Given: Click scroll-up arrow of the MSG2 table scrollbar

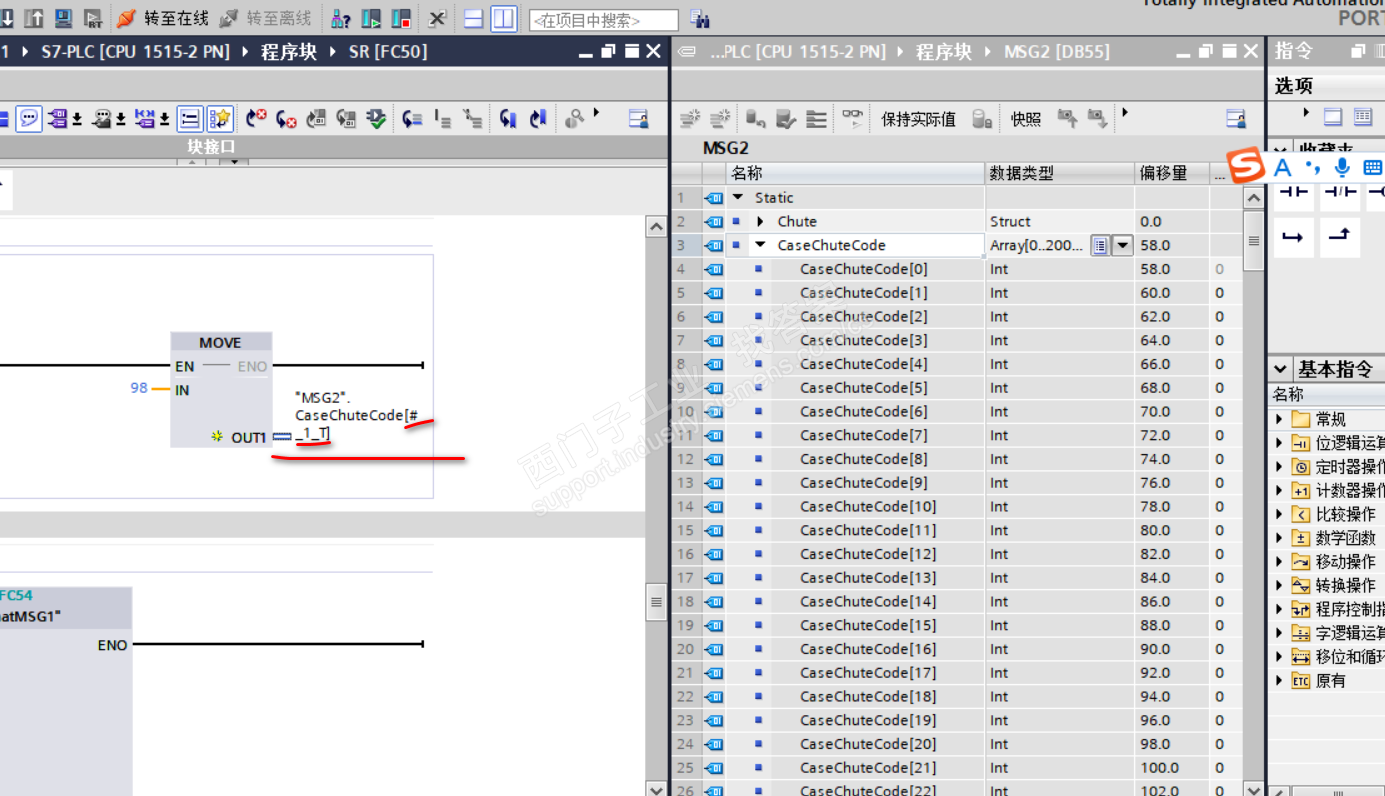Looking at the screenshot, I should pyautogui.click(x=1254, y=198).
